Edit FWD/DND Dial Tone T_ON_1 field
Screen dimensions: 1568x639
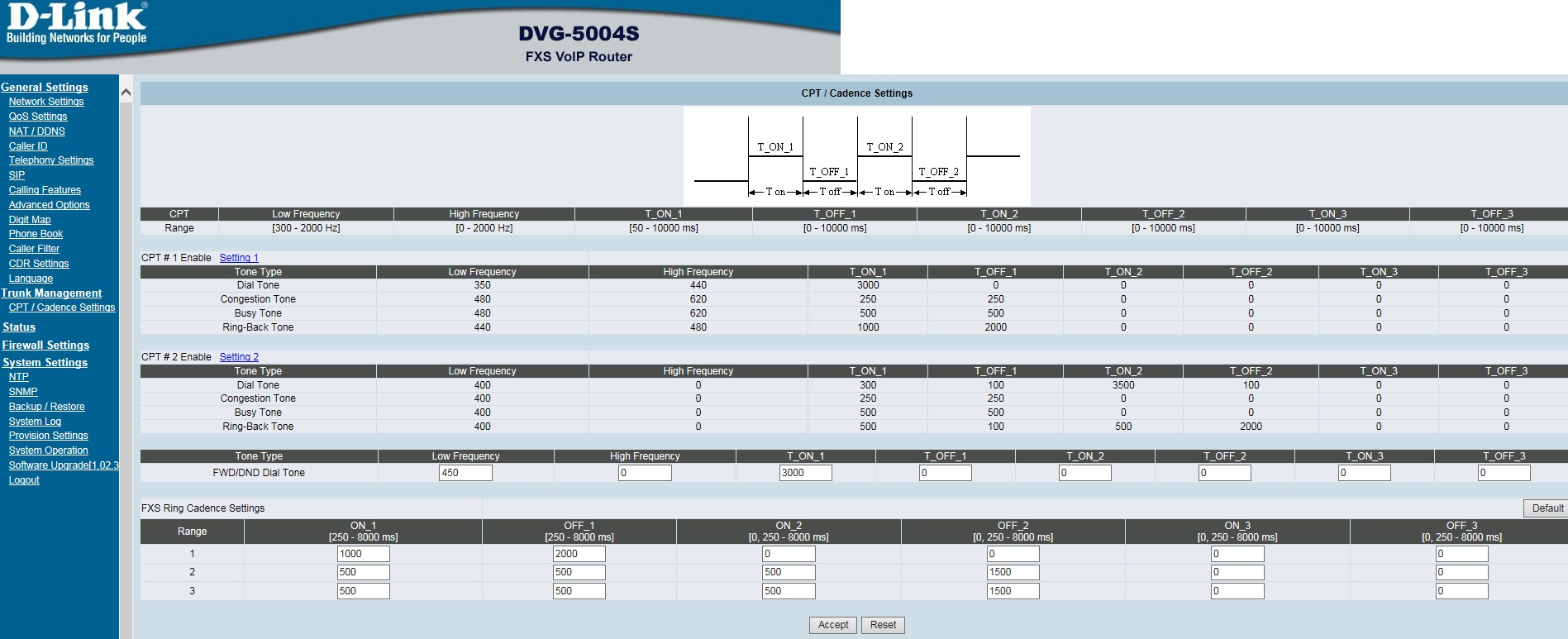pyautogui.click(x=805, y=473)
